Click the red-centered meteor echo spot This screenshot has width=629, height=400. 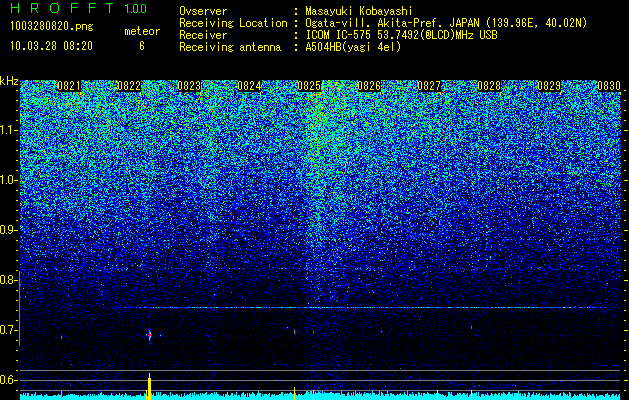click(x=150, y=335)
